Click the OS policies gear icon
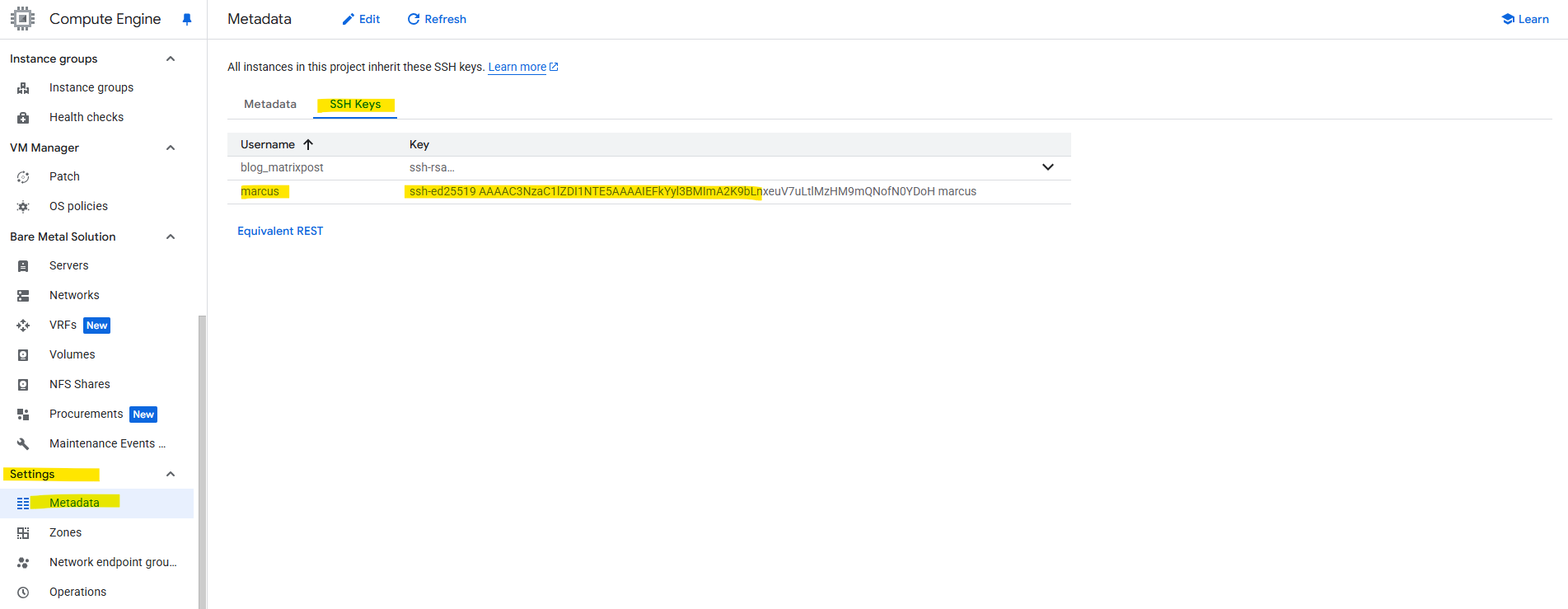The height and width of the screenshot is (609, 1568). pyautogui.click(x=23, y=206)
